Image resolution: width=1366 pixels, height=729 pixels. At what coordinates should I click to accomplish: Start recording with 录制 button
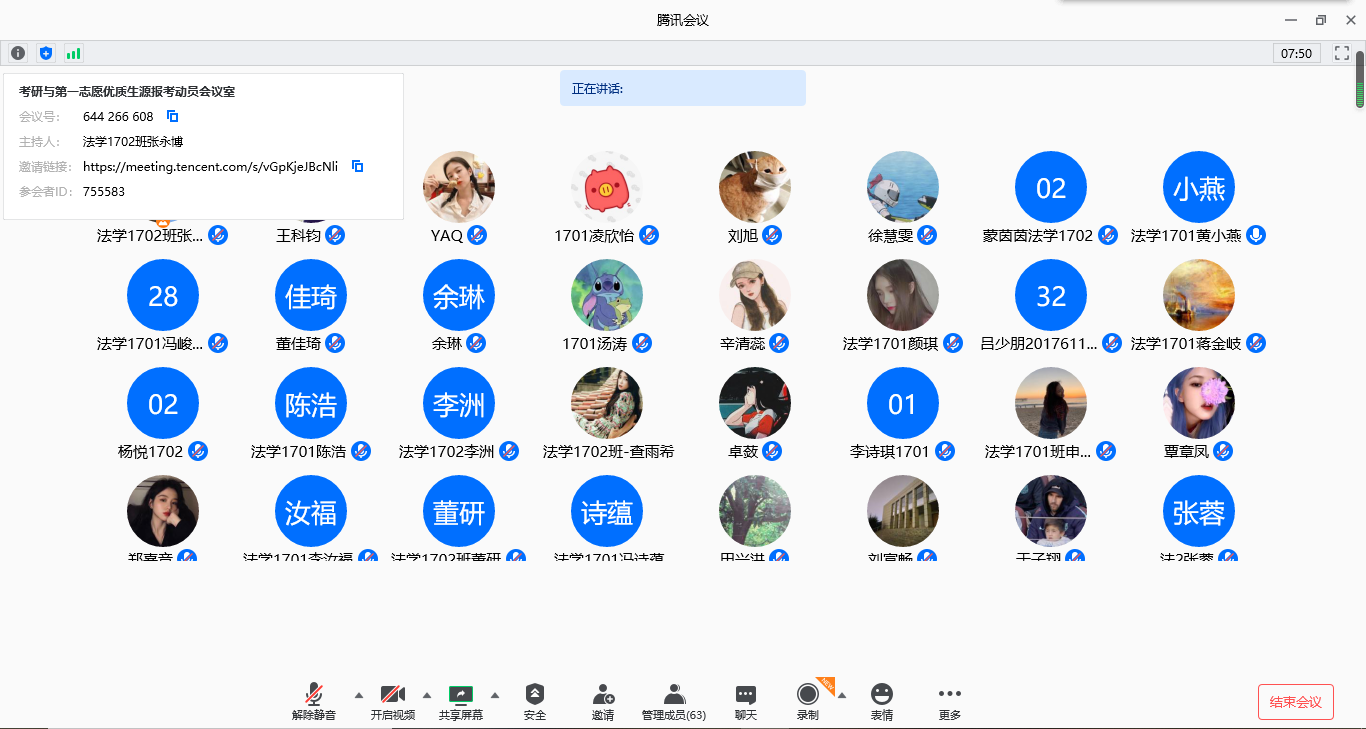click(807, 702)
